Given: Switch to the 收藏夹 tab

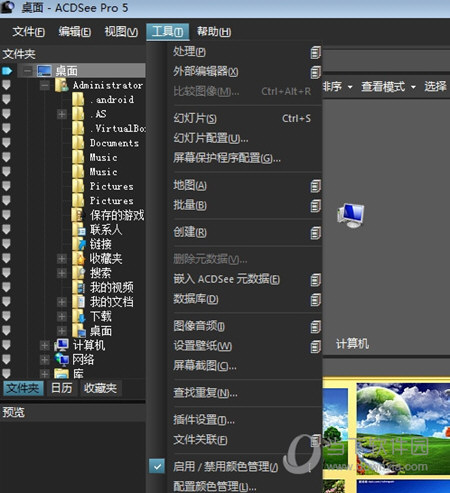Looking at the screenshot, I should [x=100, y=388].
